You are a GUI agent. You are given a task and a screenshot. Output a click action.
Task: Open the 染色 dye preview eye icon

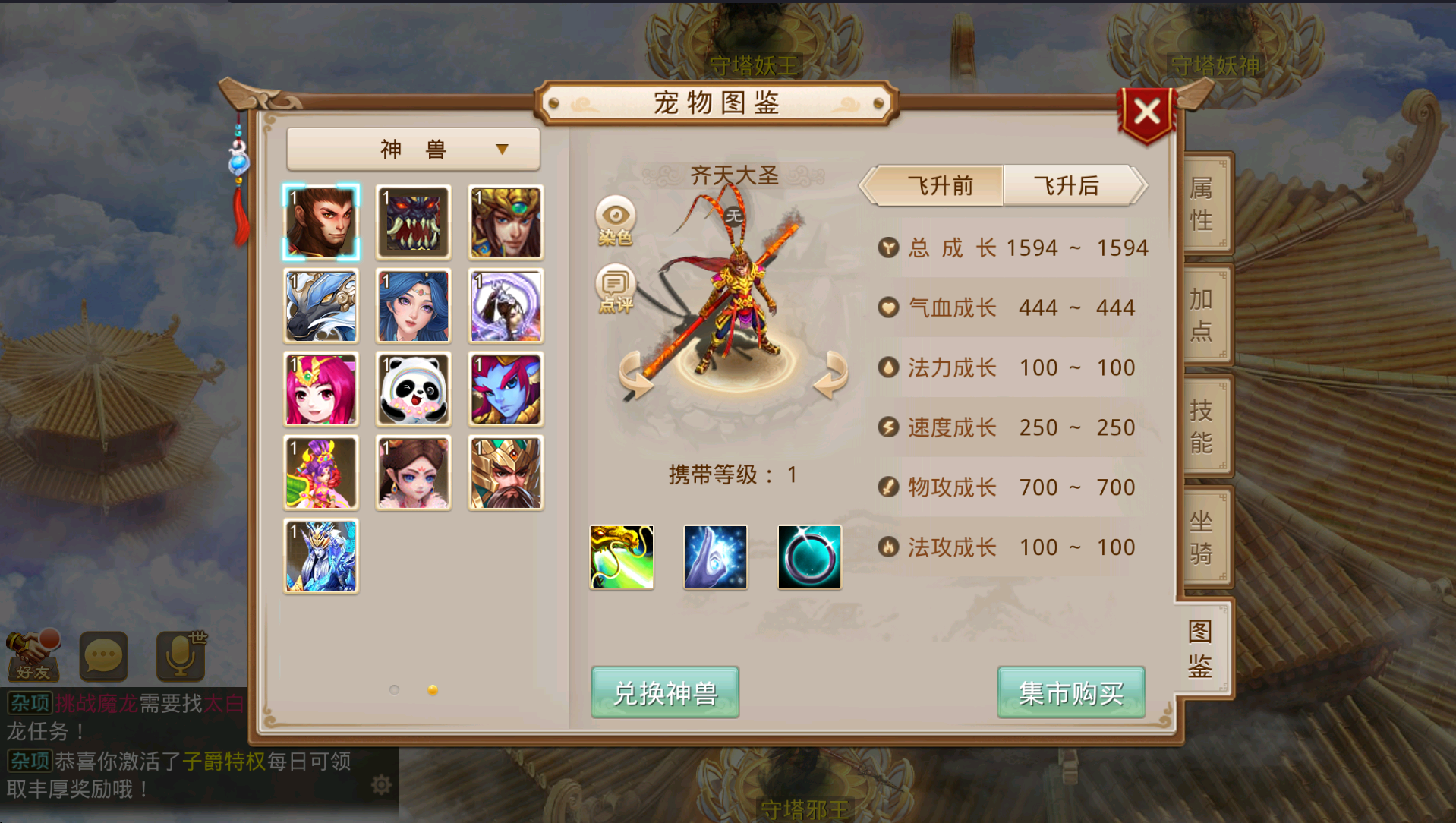(615, 221)
